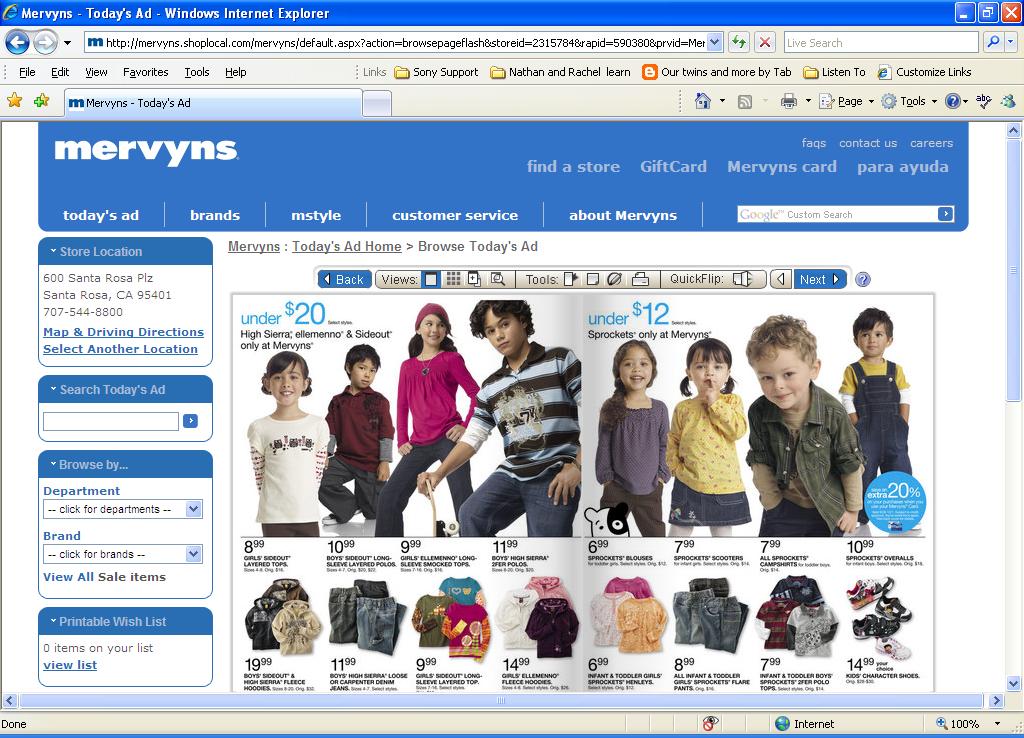Switch to the thumbnail grid view icon

tap(453, 280)
